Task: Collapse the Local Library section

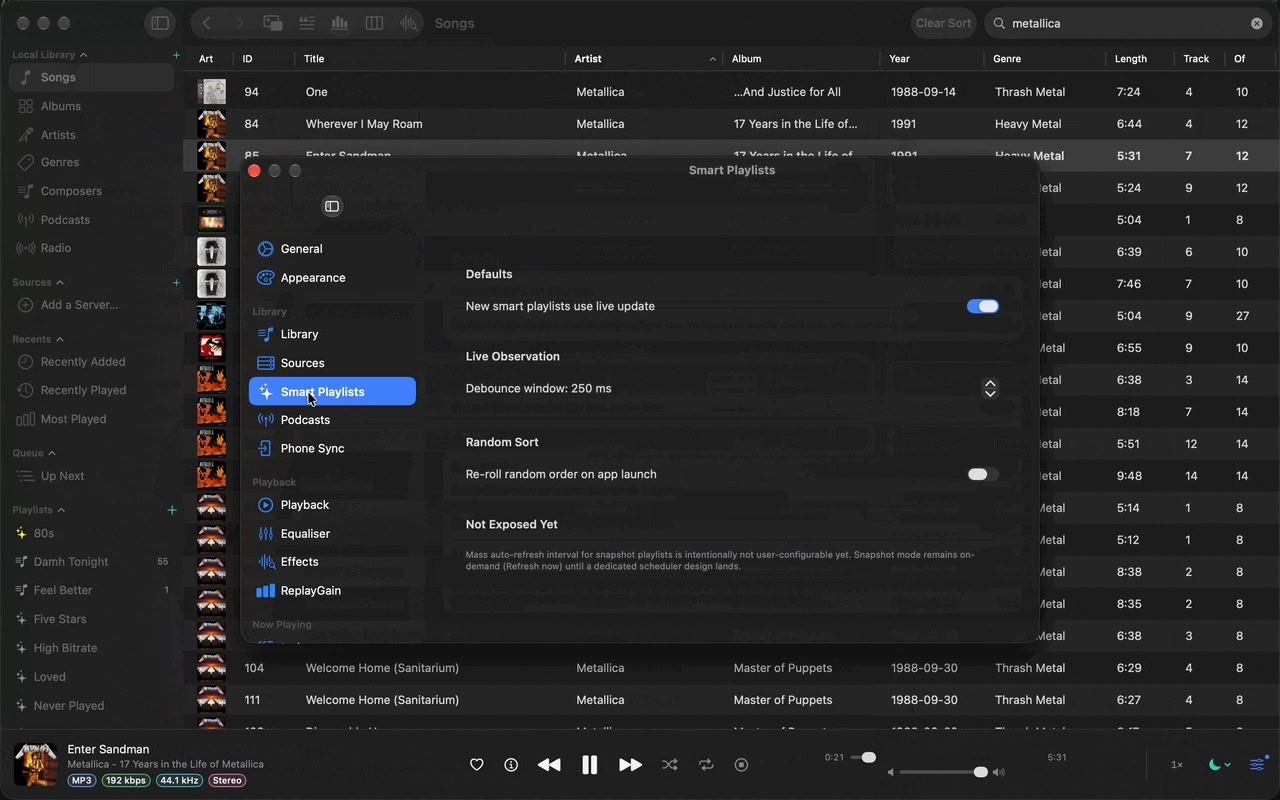Action: coord(83,55)
